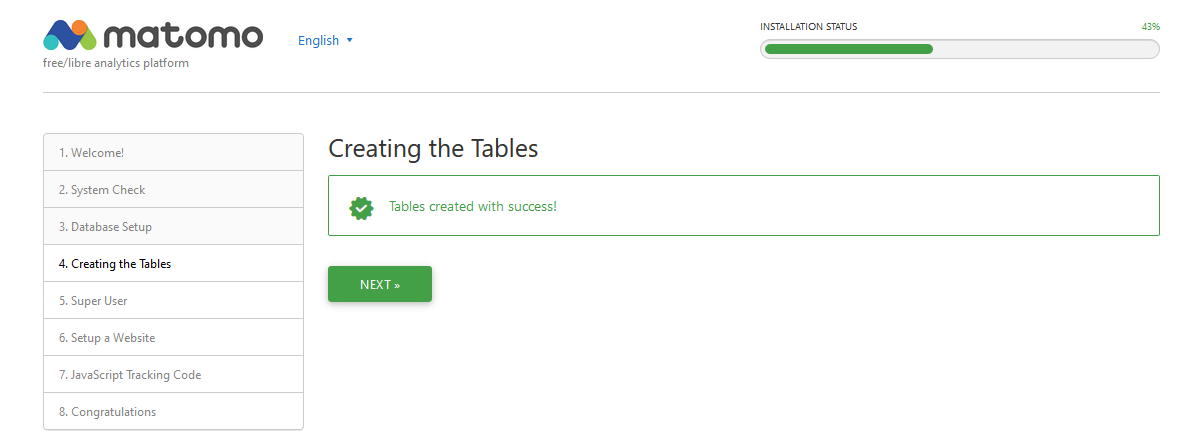1180x431 pixels.
Task: Go to step 8. Congratulations
Action: click(x=174, y=411)
